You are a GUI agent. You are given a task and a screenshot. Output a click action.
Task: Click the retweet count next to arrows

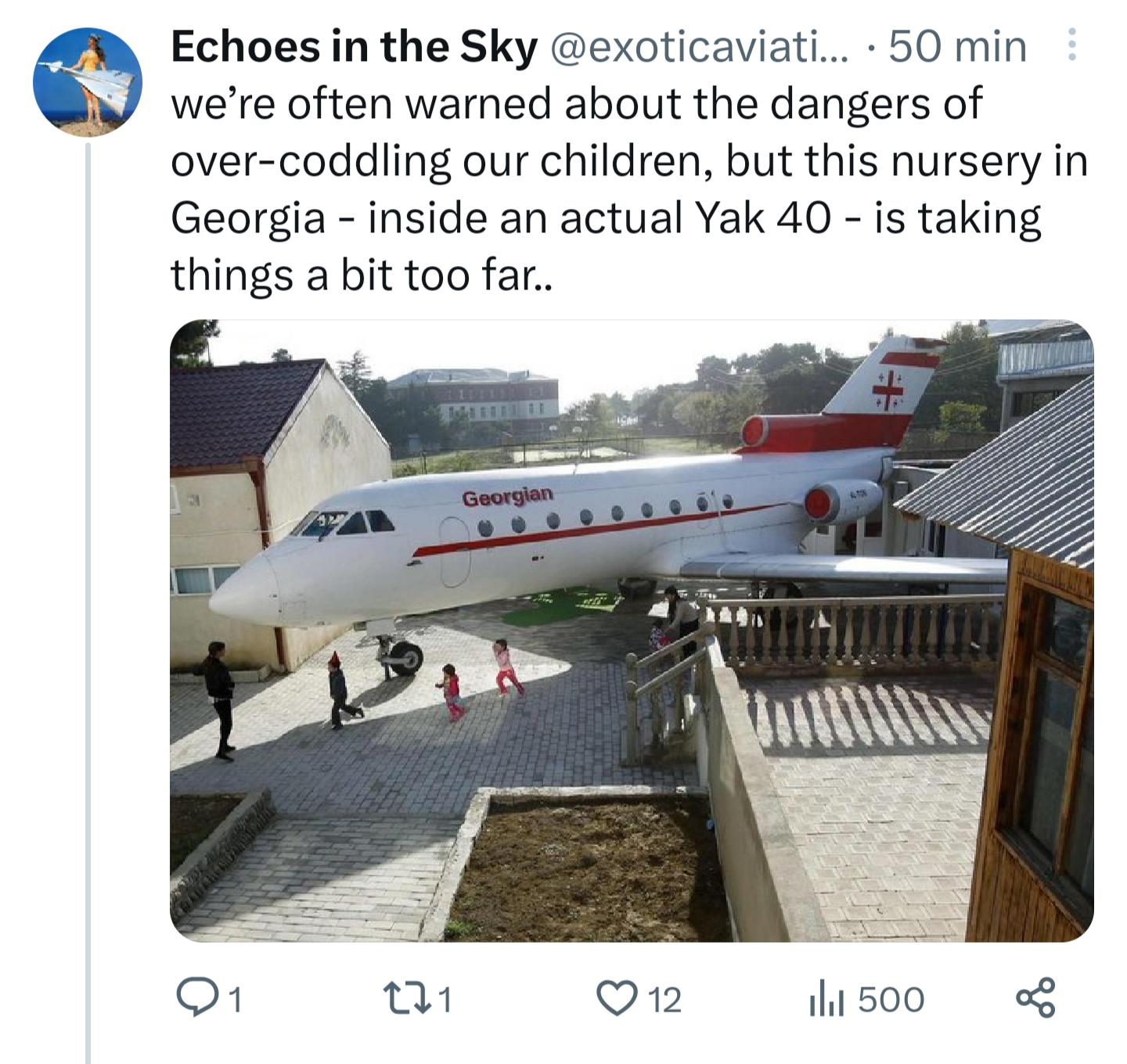point(445,1000)
